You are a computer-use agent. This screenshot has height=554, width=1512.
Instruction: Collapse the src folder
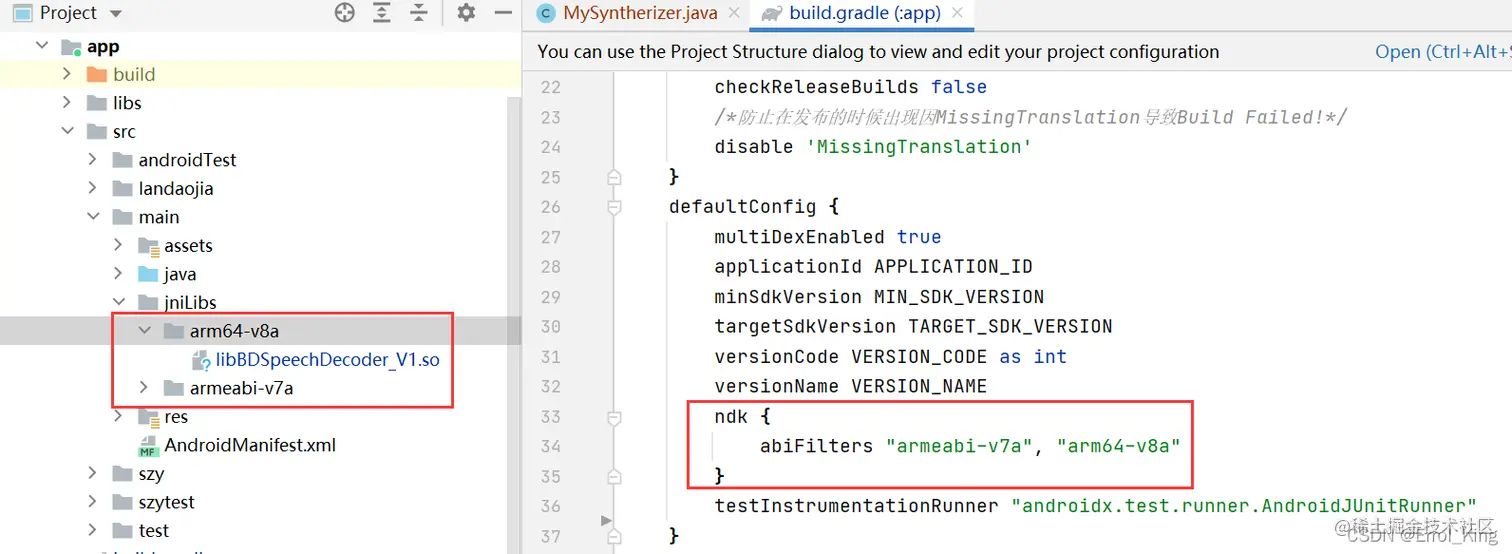[67, 131]
